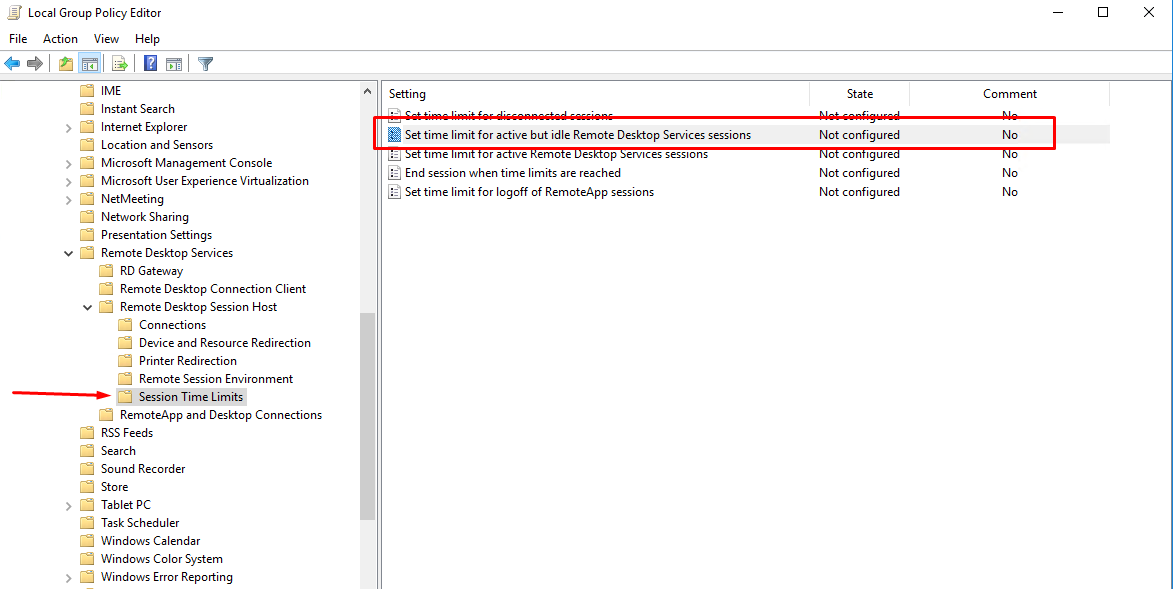Select 'End session when time limits are reached'
Viewport: 1173px width, 589px height.
tap(512, 173)
